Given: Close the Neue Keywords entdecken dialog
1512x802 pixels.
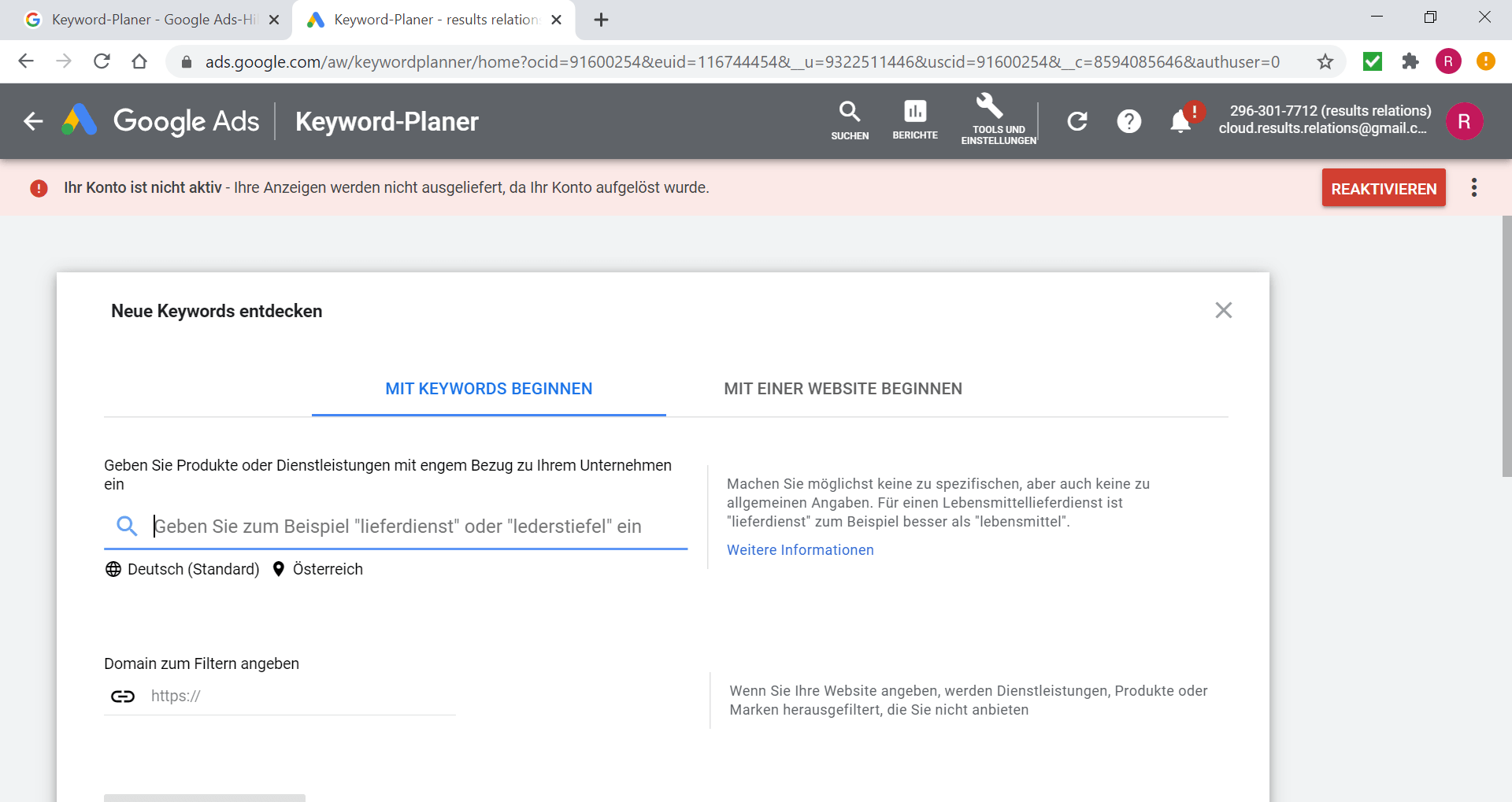Looking at the screenshot, I should pos(1223,310).
